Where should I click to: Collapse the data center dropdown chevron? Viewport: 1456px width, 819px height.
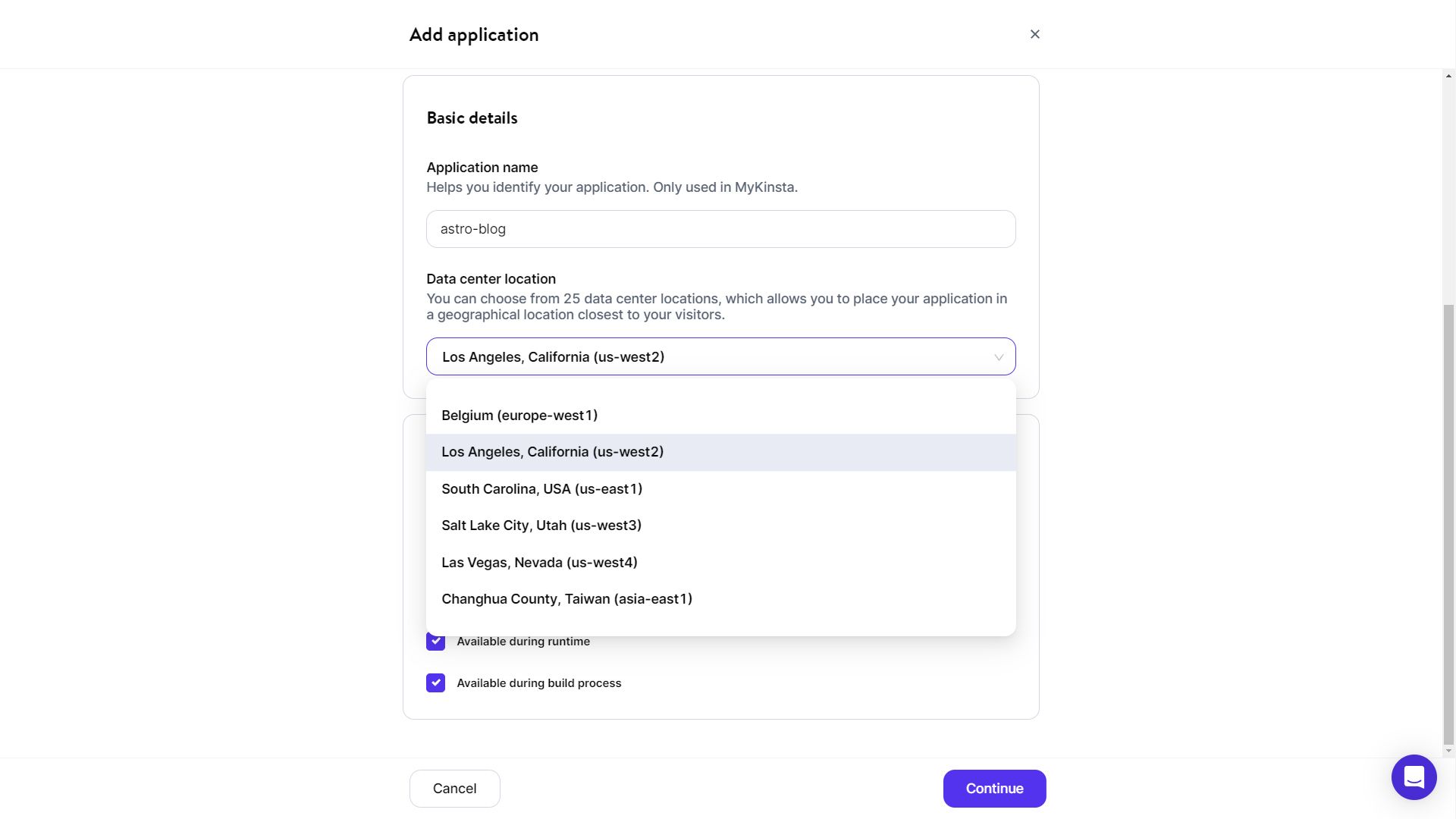click(998, 357)
